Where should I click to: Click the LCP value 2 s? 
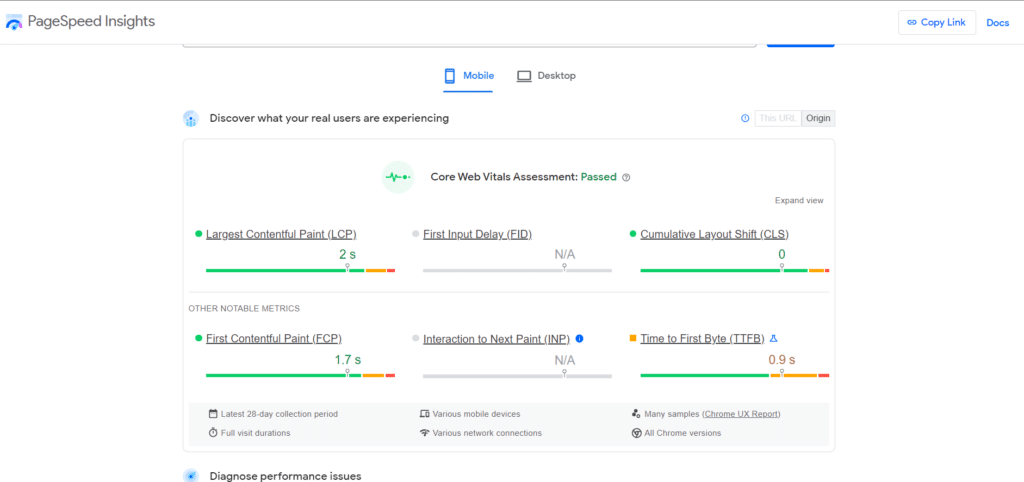click(x=347, y=254)
